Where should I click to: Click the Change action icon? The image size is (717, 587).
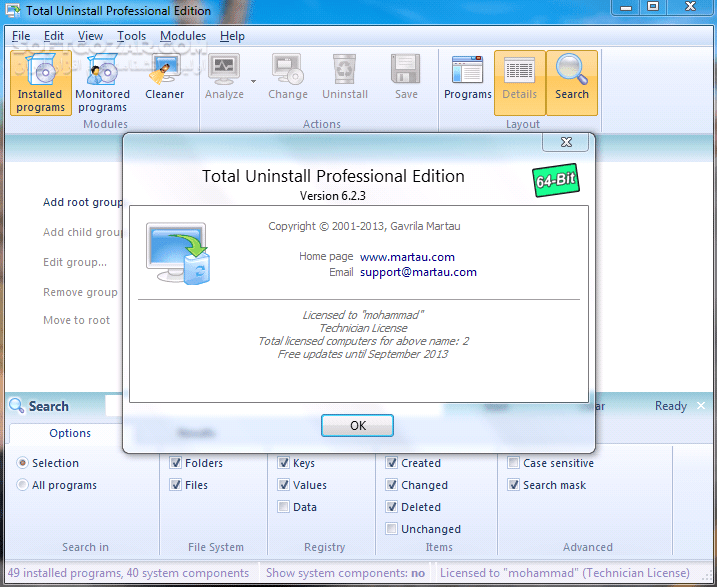288,69
